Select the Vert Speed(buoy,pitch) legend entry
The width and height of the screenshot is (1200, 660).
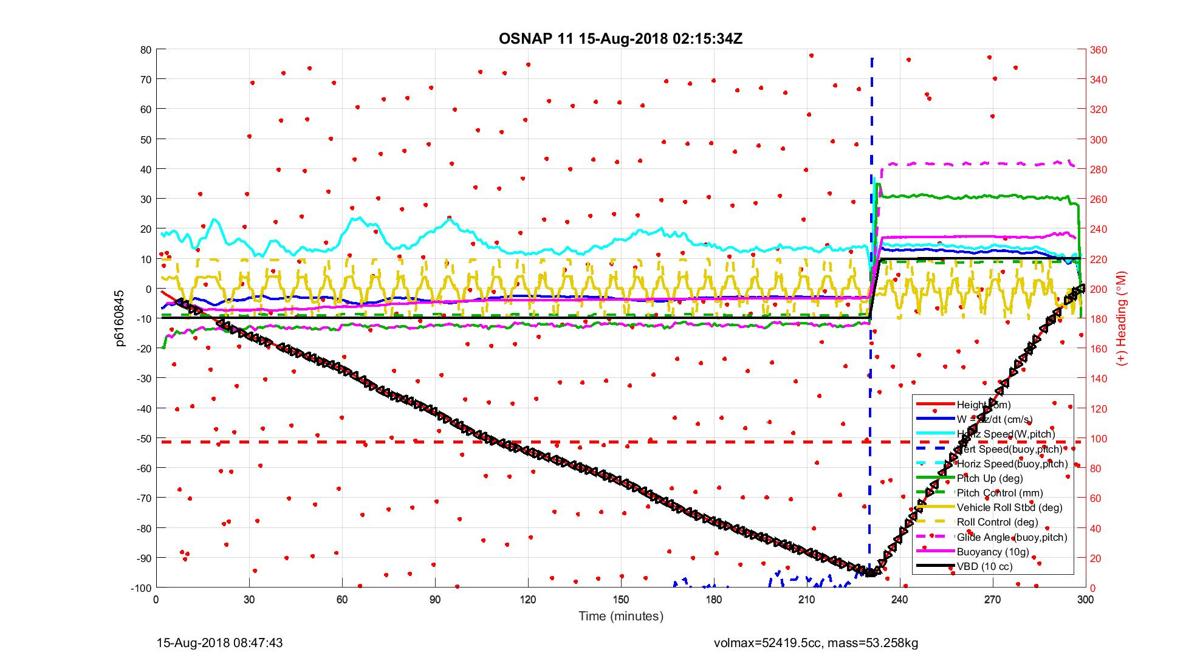(1010, 449)
